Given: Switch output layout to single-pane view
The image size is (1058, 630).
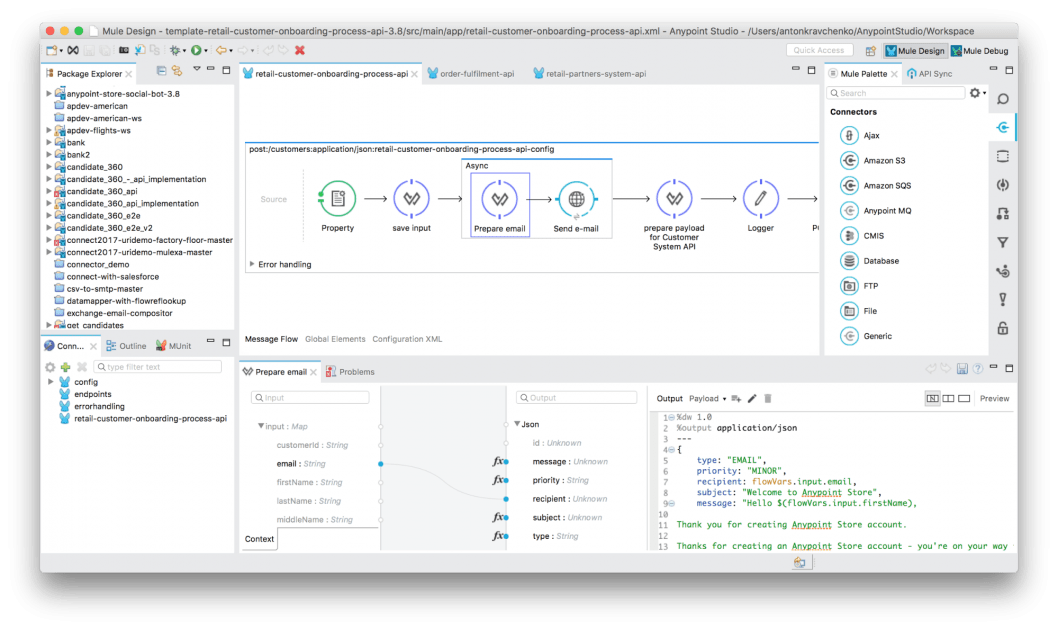Looking at the screenshot, I should coord(964,398).
